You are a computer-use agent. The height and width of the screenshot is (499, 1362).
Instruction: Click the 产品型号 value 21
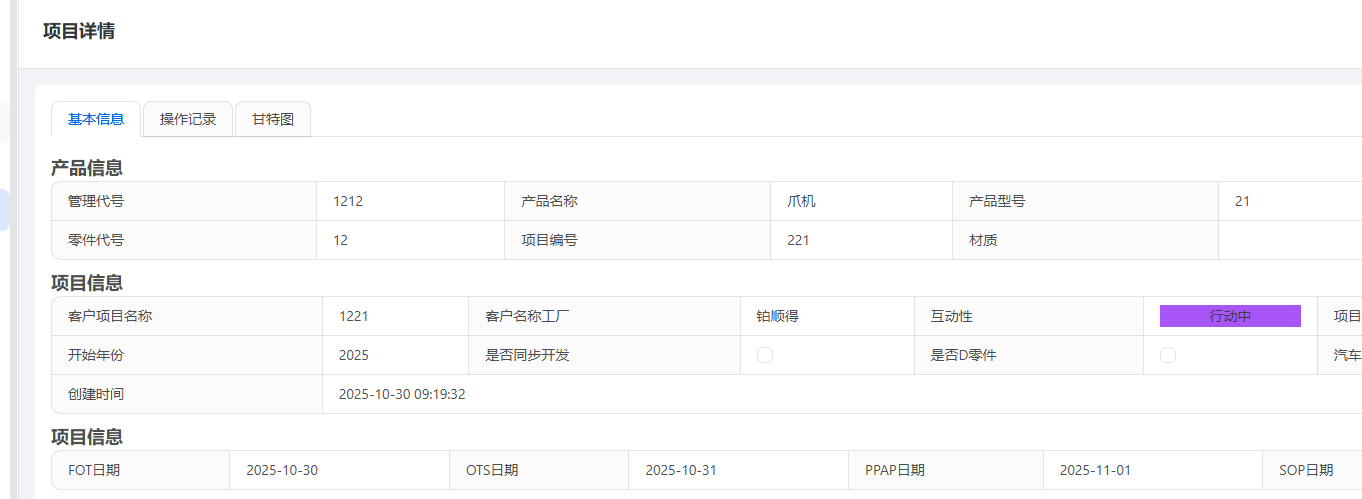(x=1242, y=201)
